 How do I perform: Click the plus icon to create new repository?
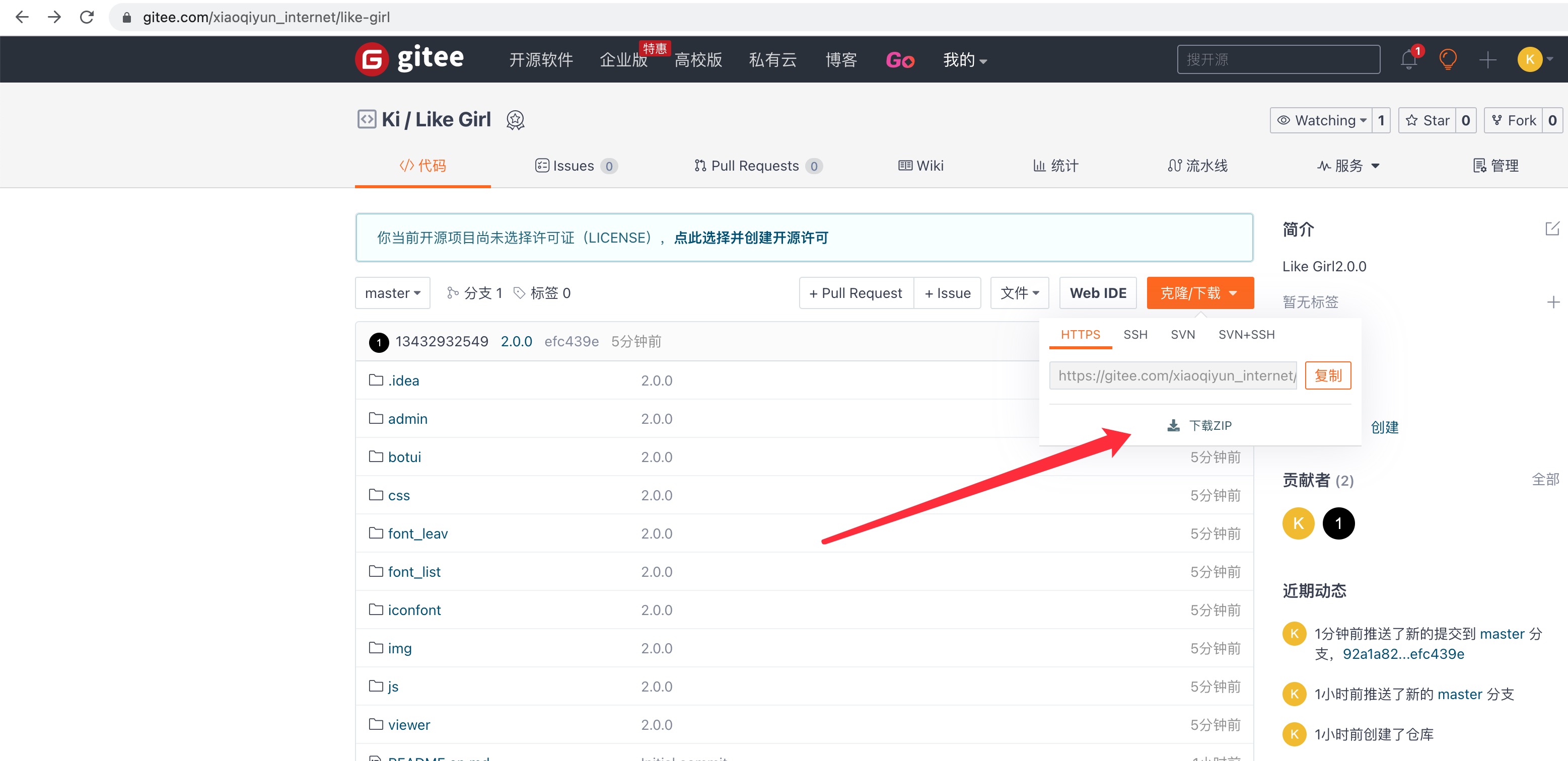click(1487, 59)
